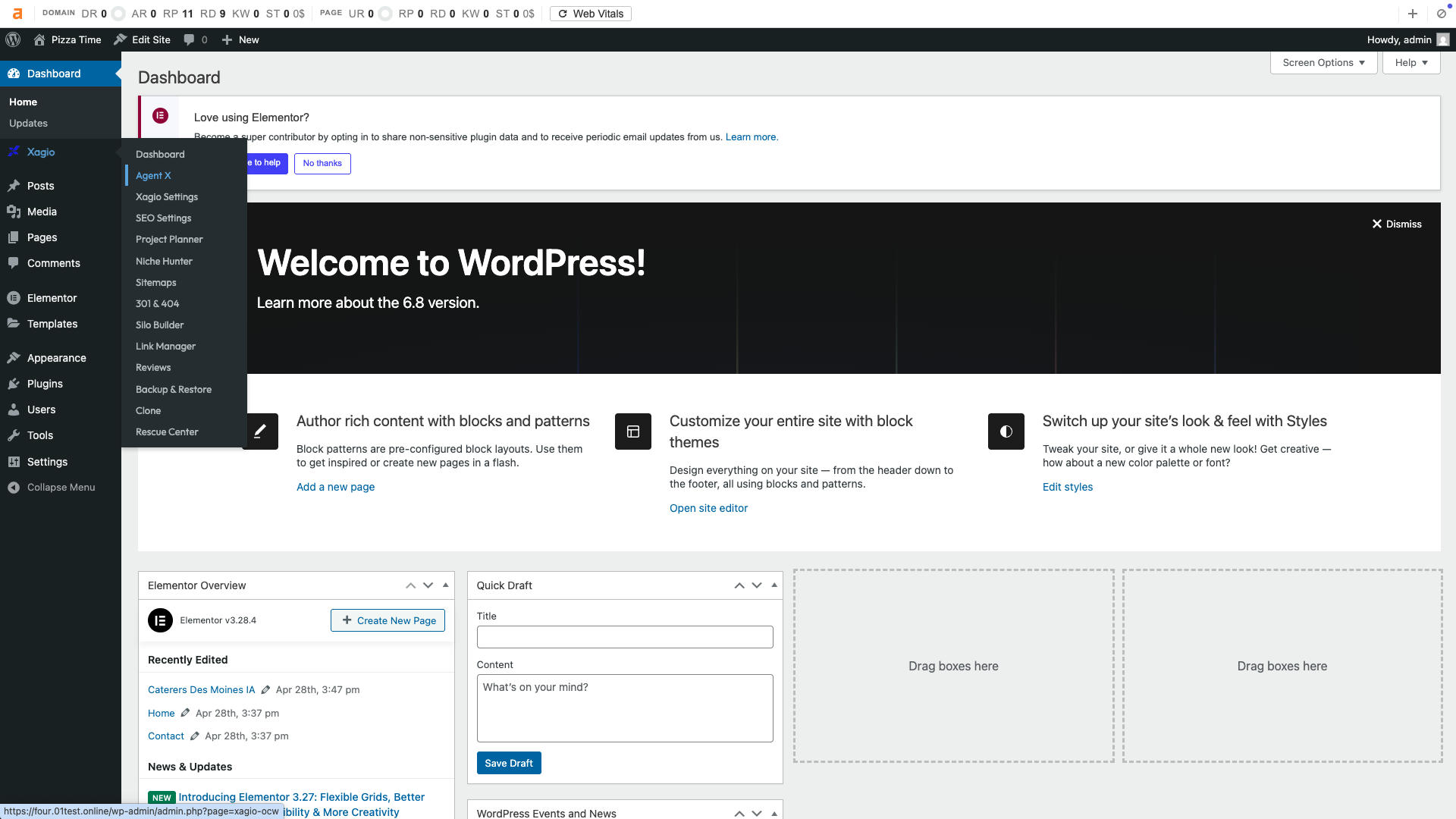The image size is (1456, 819).
Task: Click the Pages icon in the sidebar
Action: [14, 237]
